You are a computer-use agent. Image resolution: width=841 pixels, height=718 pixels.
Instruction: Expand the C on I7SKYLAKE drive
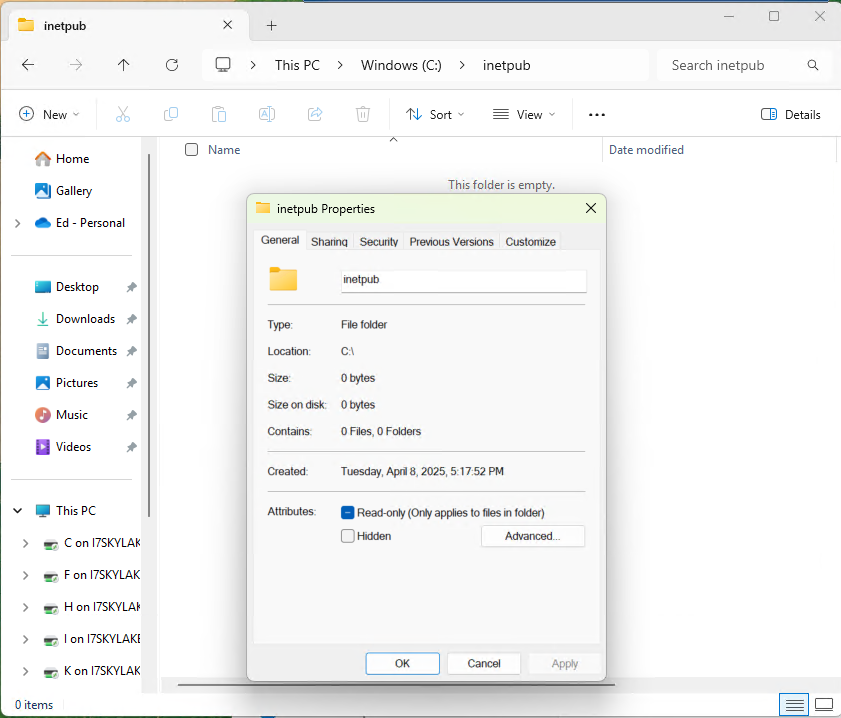tap(25, 543)
